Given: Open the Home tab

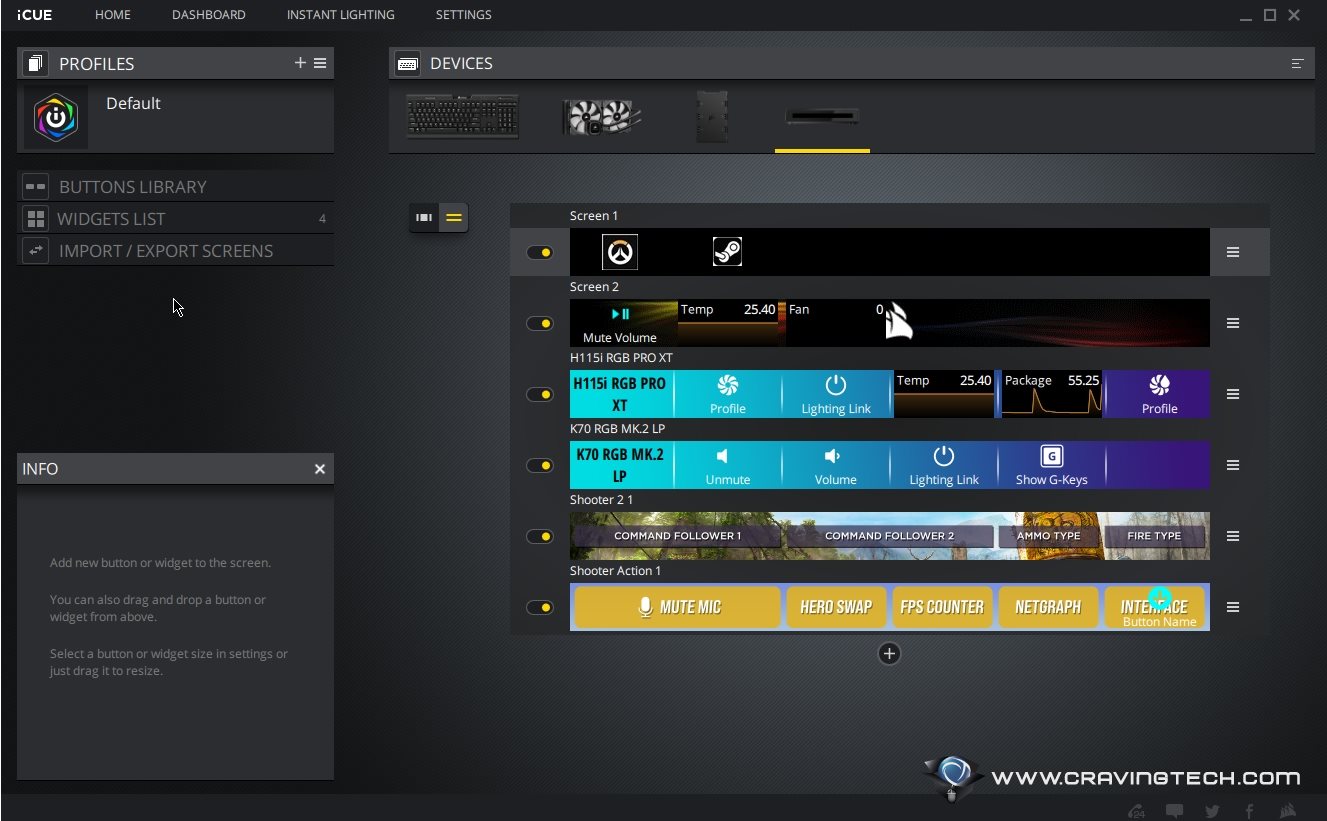Looking at the screenshot, I should click(x=113, y=15).
